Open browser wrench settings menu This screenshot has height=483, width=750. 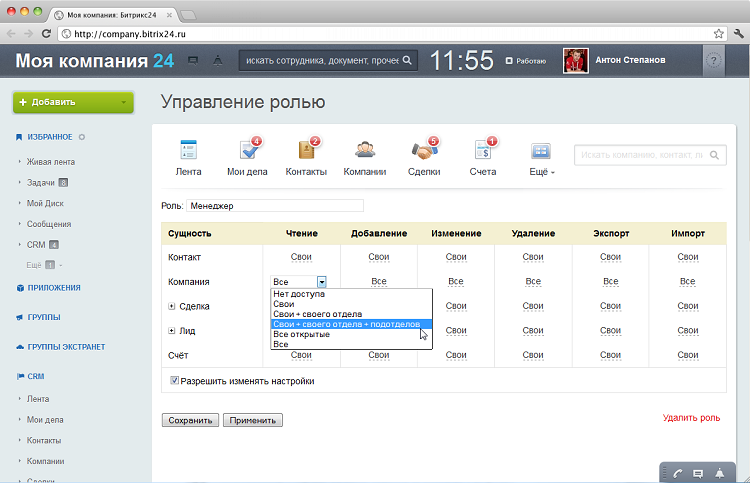point(739,33)
